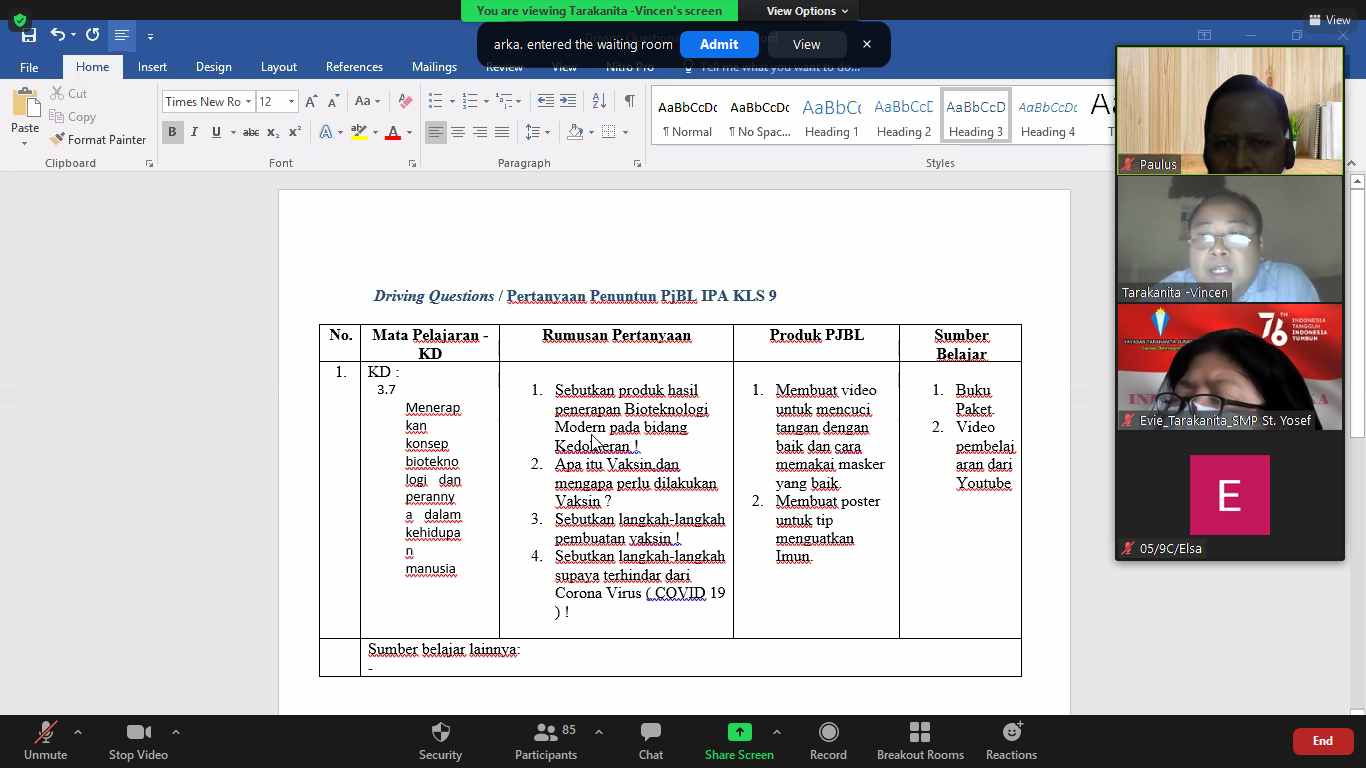The height and width of the screenshot is (768, 1366).
Task: Open the Zoom Security shield menu
Action: coord(440,741)
